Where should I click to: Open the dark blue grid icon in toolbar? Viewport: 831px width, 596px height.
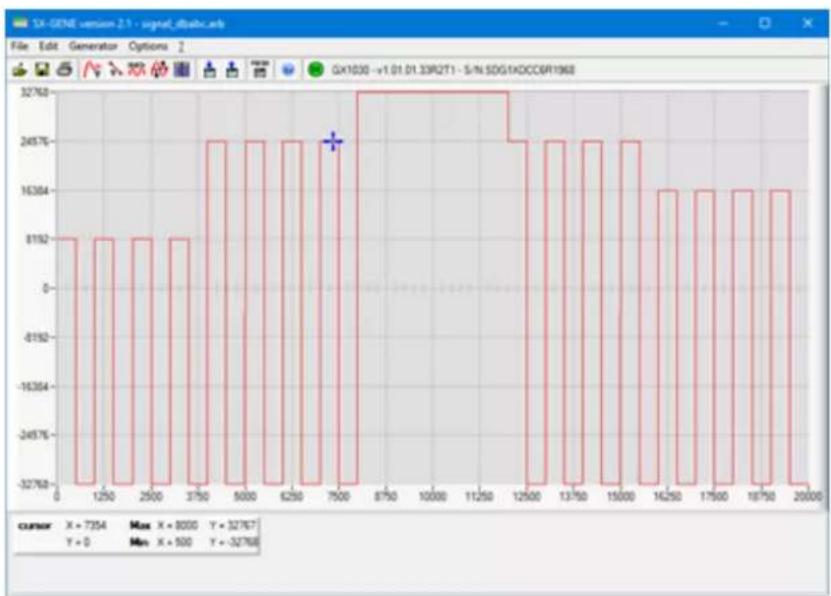pyautogui.click(x=182, y=69)
